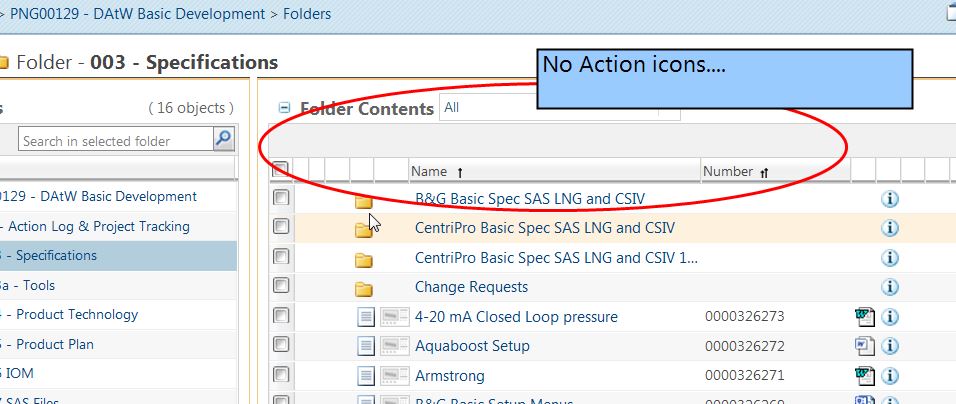Select Action Log & Project Tracking folder

98,226
